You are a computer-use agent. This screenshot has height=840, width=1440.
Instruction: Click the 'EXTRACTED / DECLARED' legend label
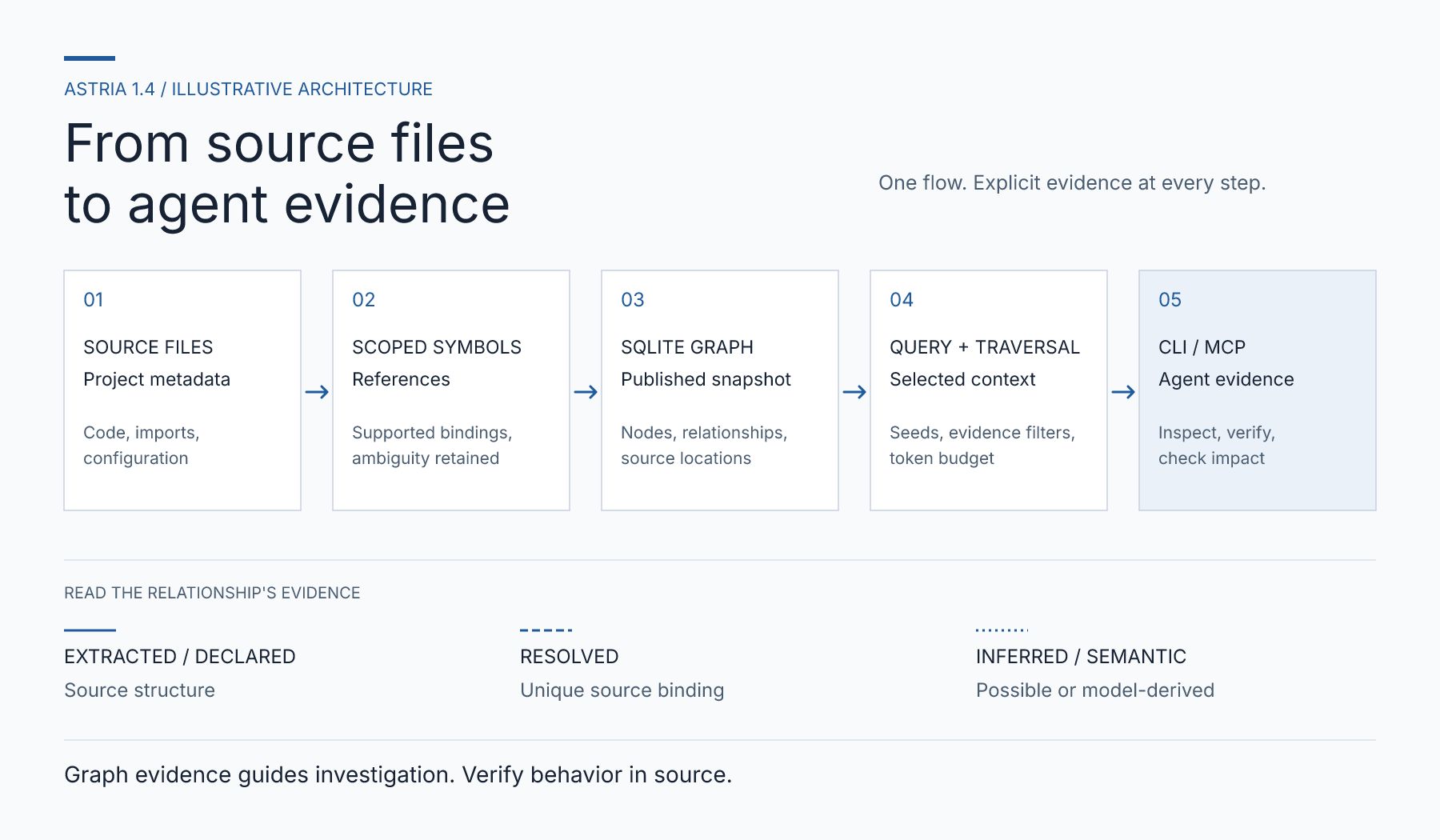click(180, 656)
